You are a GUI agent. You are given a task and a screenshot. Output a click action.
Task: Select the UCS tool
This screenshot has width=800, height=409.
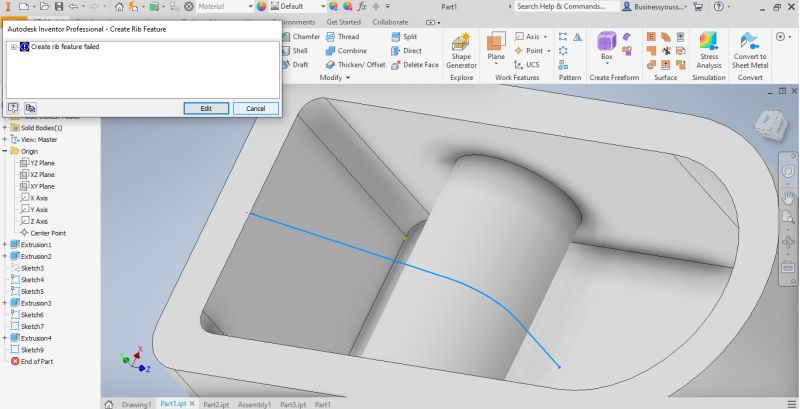(527, 65)
